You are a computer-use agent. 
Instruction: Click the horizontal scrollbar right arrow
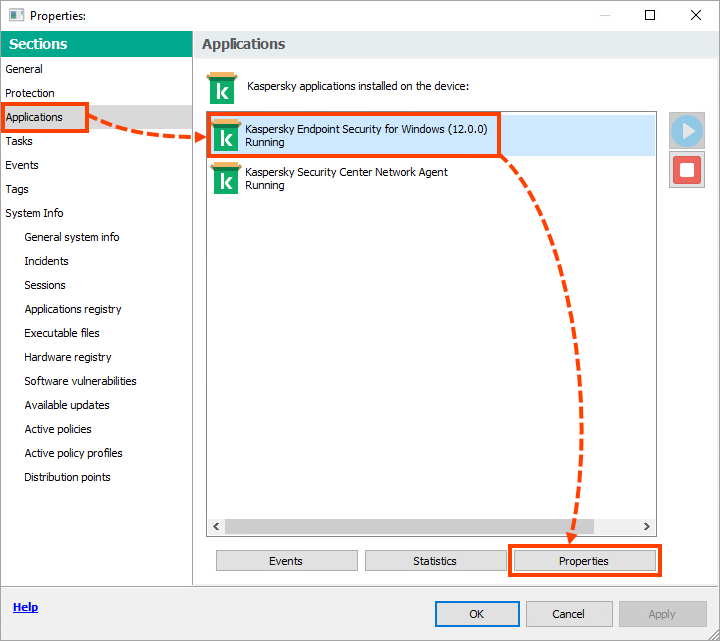click(647, 527)
